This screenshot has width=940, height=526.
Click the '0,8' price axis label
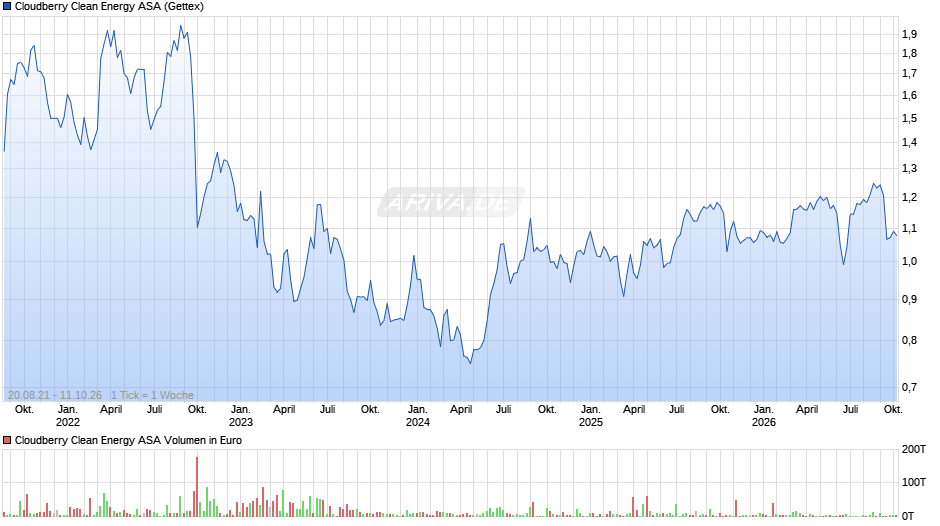[909, 341]
